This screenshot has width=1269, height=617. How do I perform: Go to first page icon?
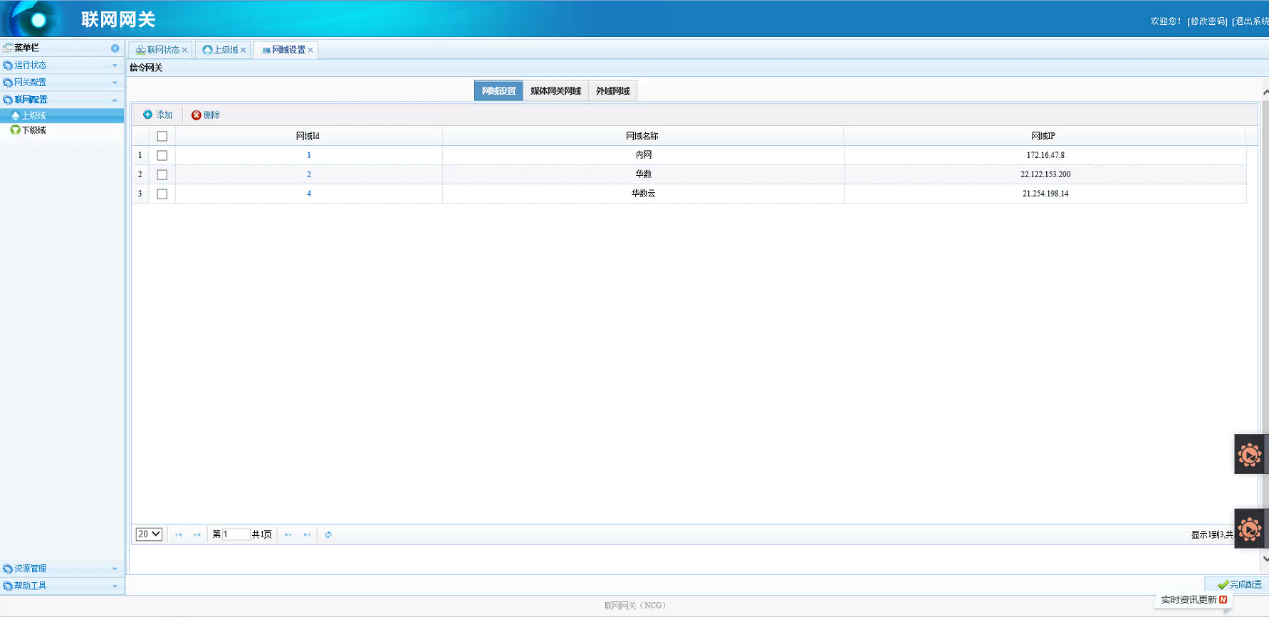pyautogui.click(x=179, y=535)
